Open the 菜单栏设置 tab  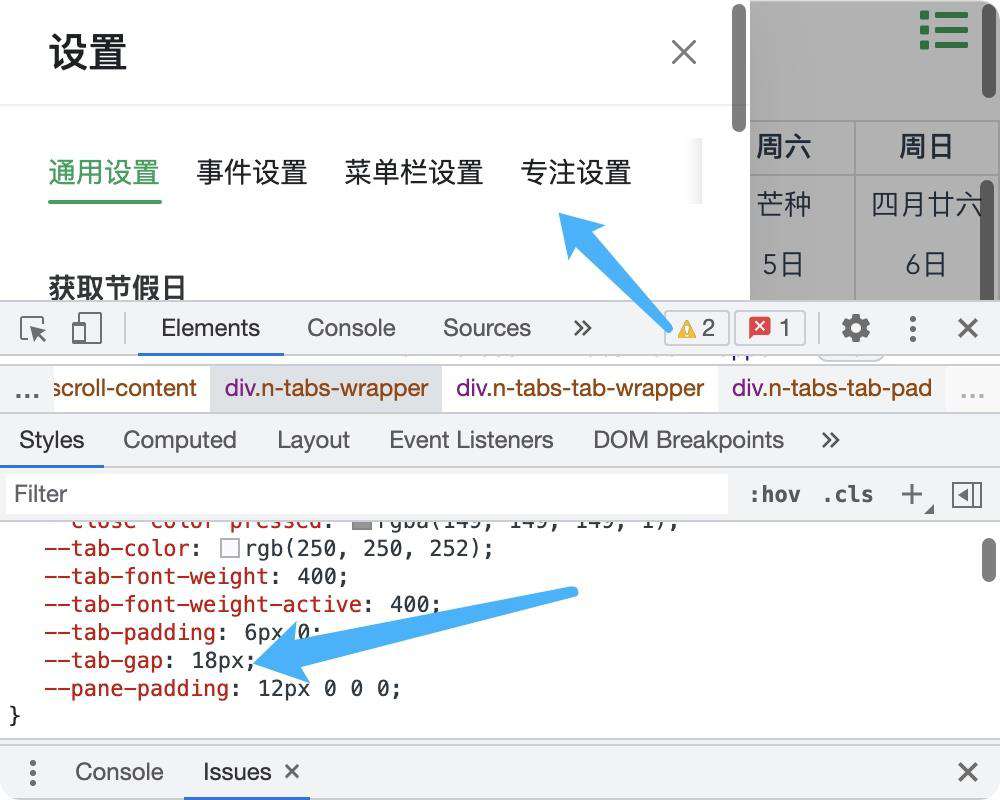point(414,173)
